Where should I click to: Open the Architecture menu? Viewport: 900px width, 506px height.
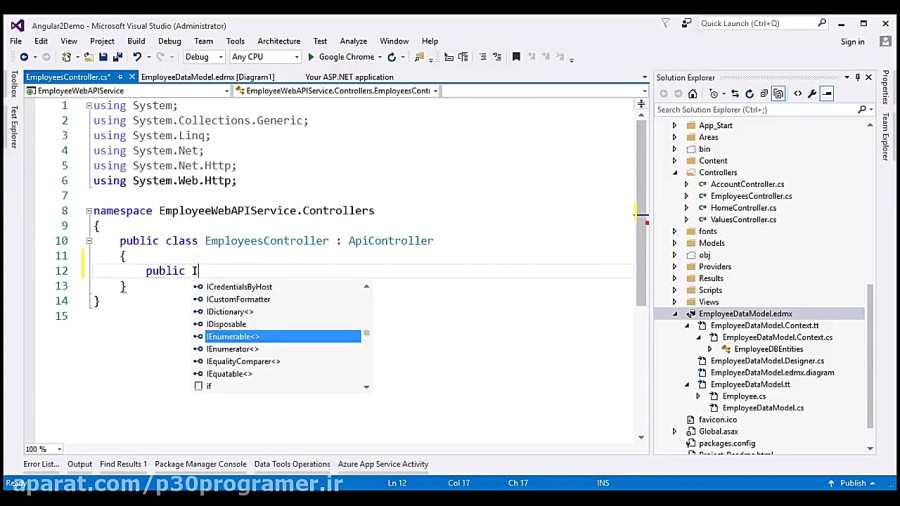(x=278, y=41)
